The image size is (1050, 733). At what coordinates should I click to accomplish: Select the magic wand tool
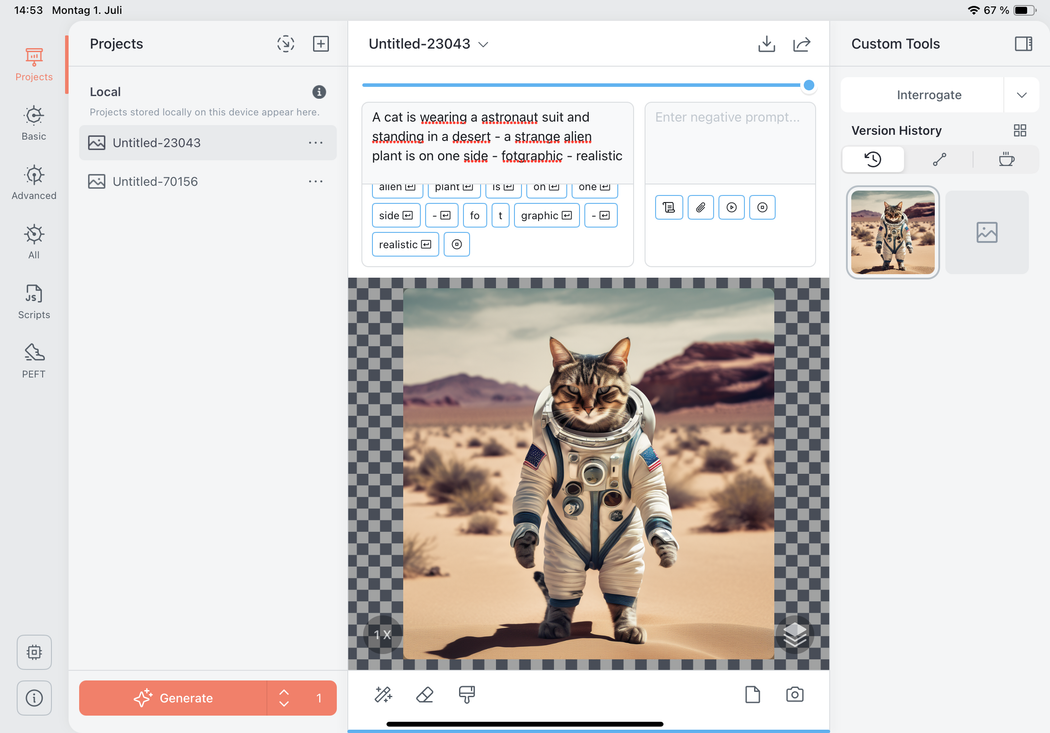[383, 695]
